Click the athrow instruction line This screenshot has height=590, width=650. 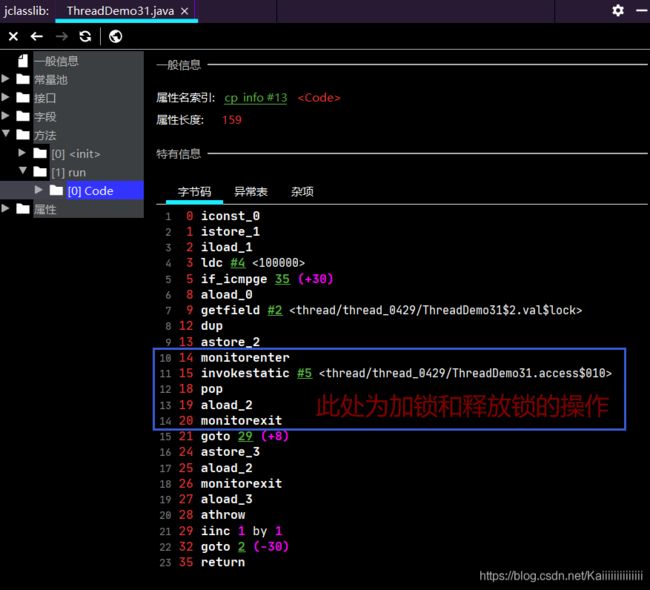pos(223,515)
